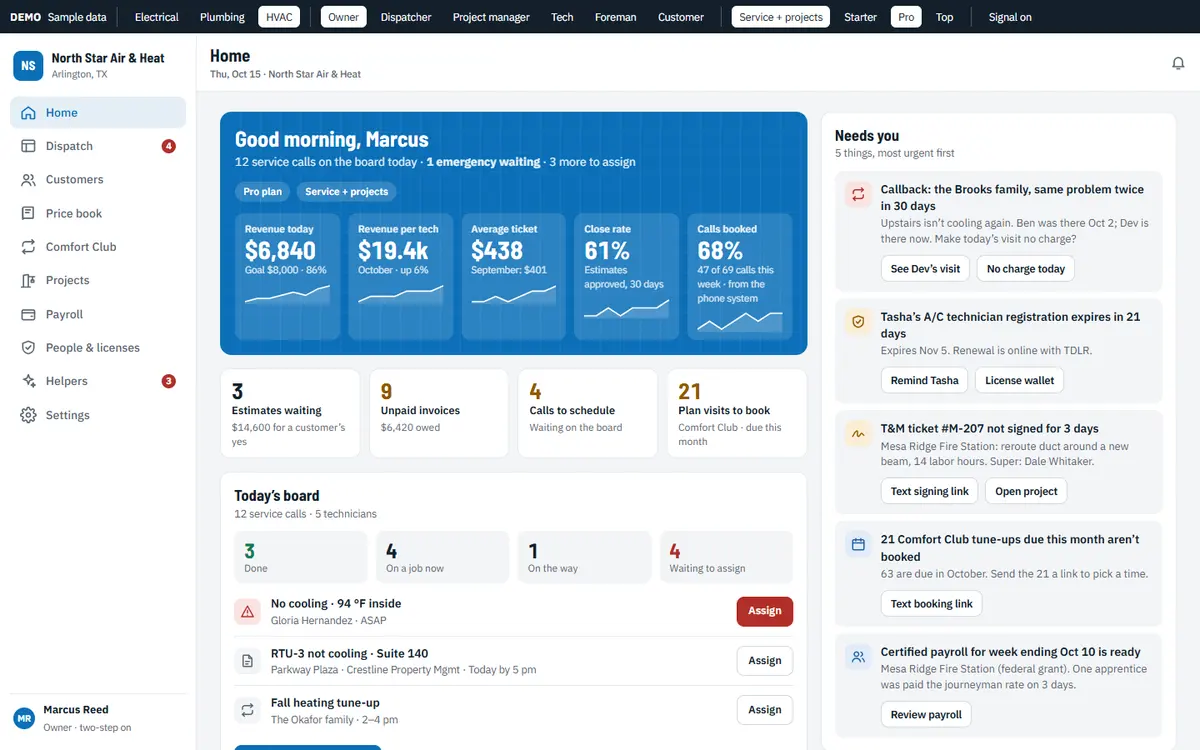This screenshot has width=1200, height=750.
Task: Open the Plan visits to book card
Action: (x=737, y=413)
